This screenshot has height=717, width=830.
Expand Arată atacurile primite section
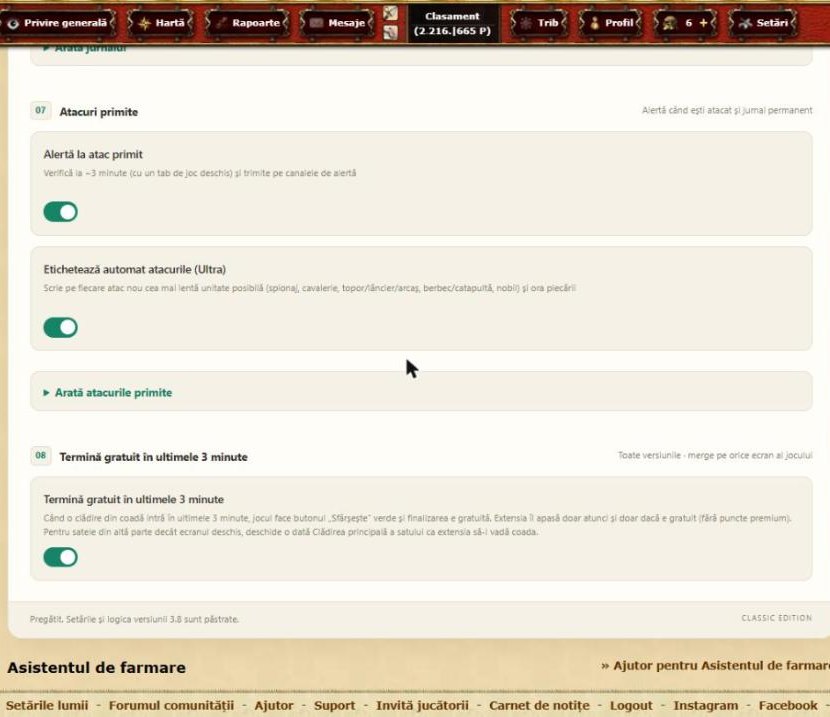click(107, 393)
